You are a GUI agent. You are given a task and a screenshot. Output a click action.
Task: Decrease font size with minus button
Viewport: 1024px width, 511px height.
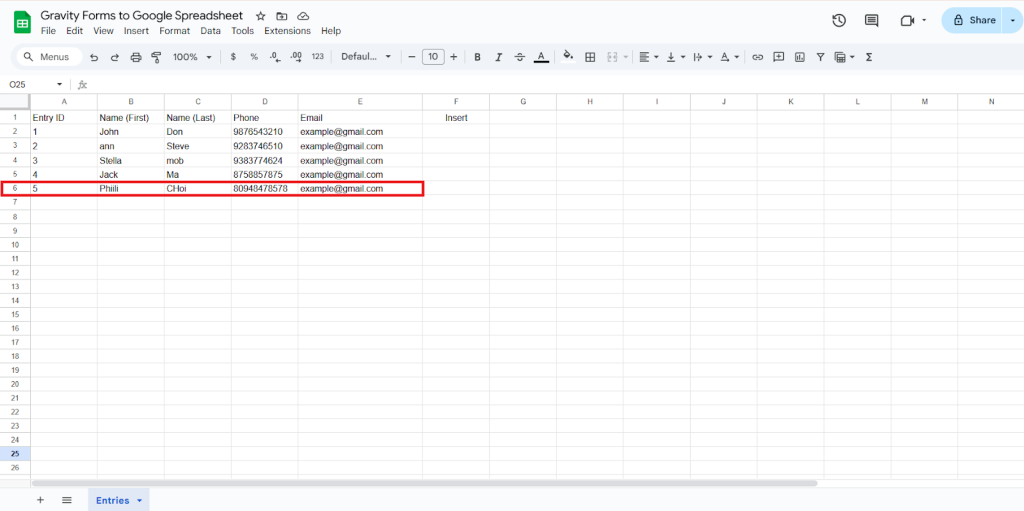tap(412, 57)
